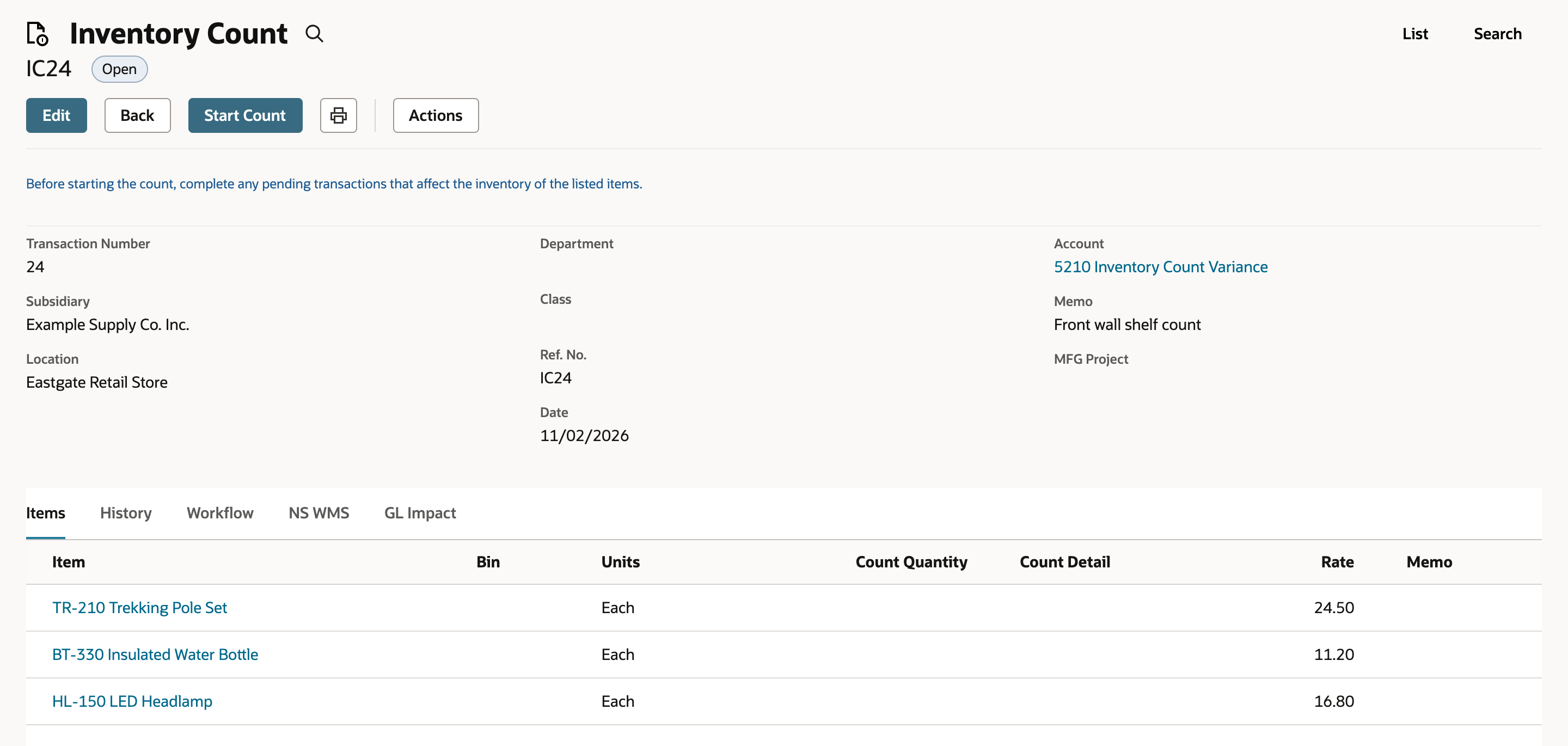Viewport: 1568px width, 746px height.
Task: Click rate value 11.20
Action: [1334, 654]
